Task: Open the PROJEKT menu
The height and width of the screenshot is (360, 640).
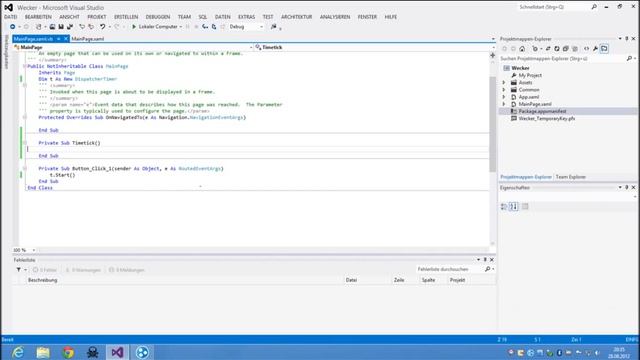Action: click(97, 17)
